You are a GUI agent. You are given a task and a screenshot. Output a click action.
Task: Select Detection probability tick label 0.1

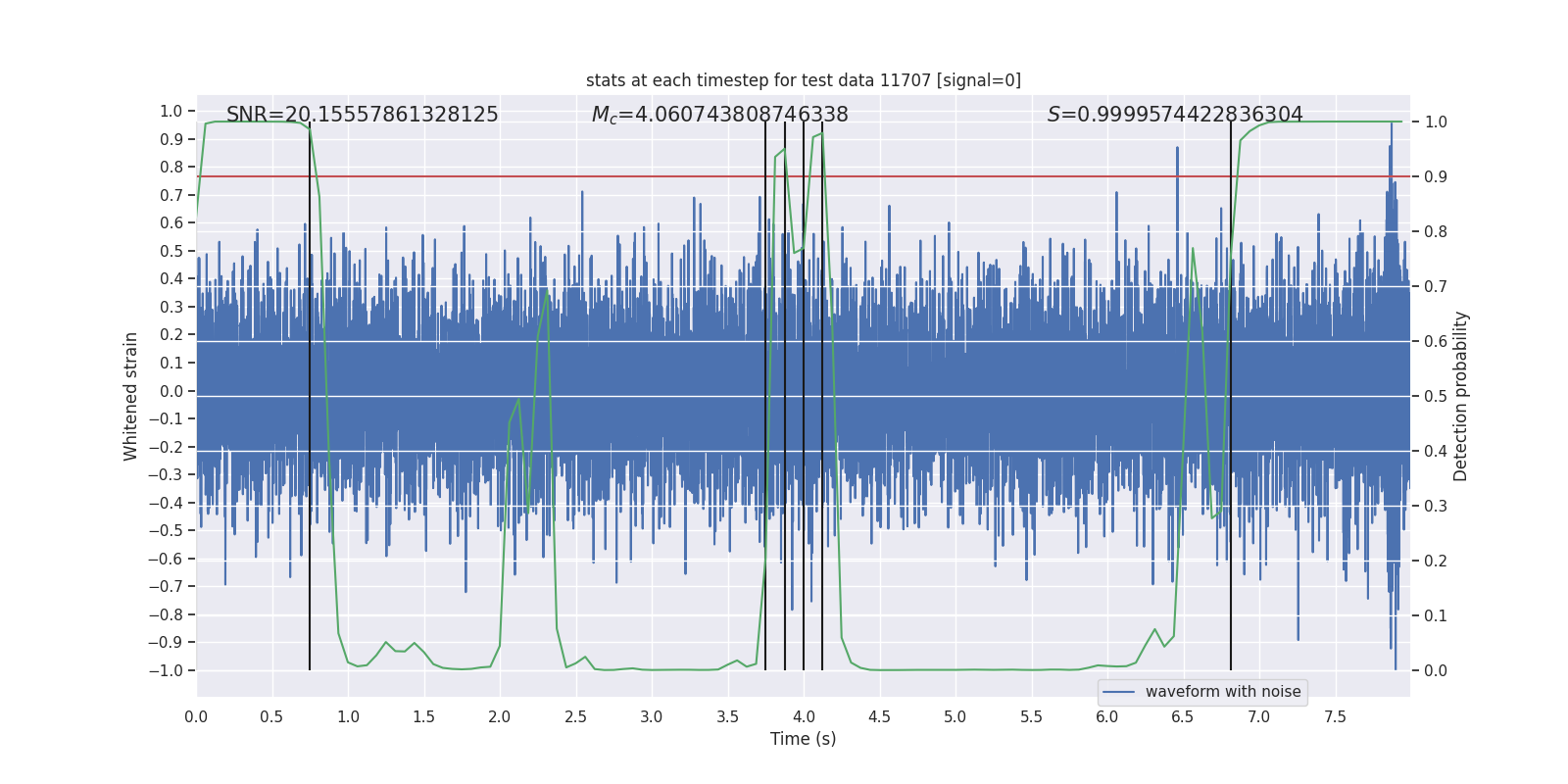(1436, 616)
